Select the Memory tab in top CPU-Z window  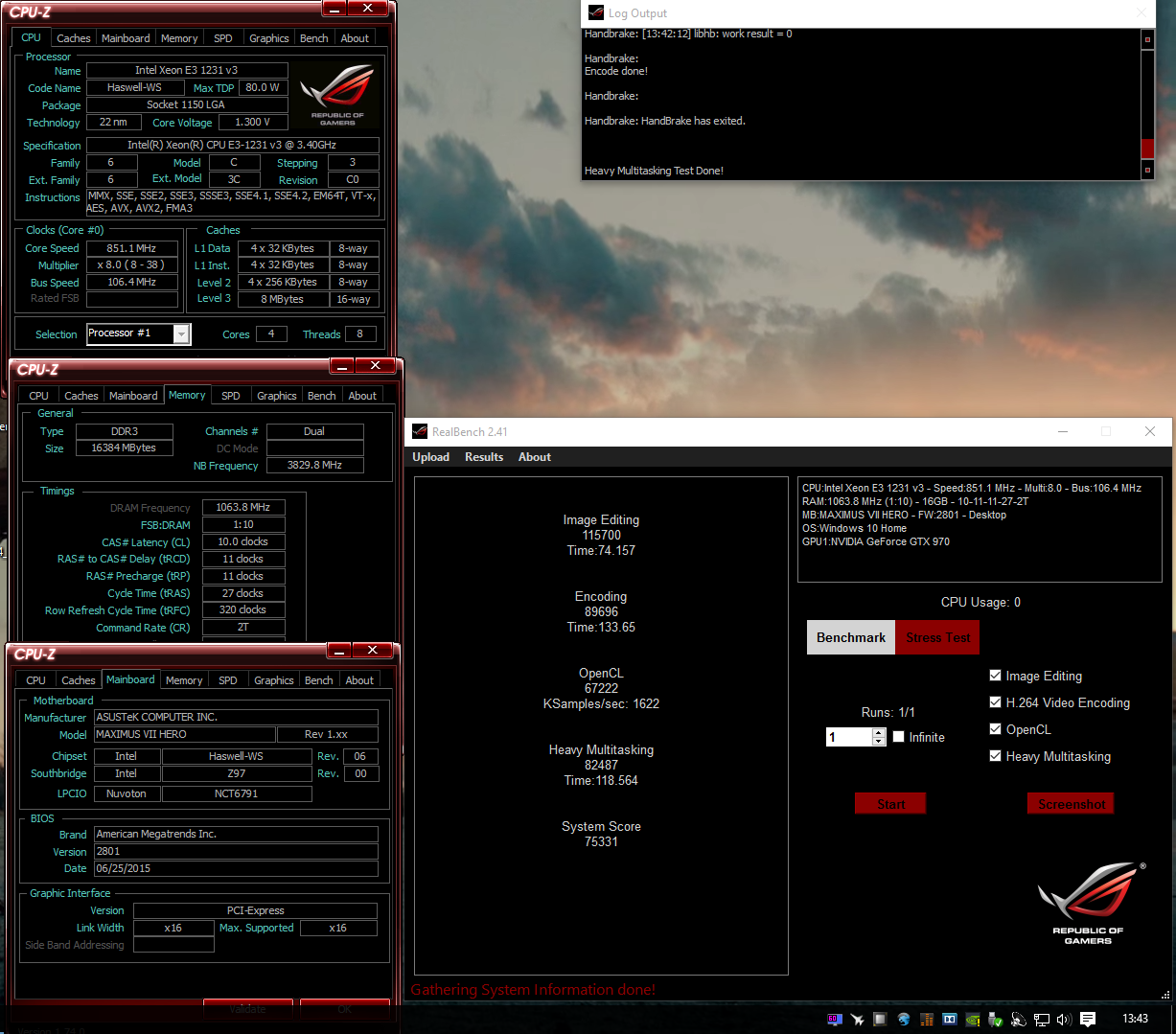[x=179, y=38]
